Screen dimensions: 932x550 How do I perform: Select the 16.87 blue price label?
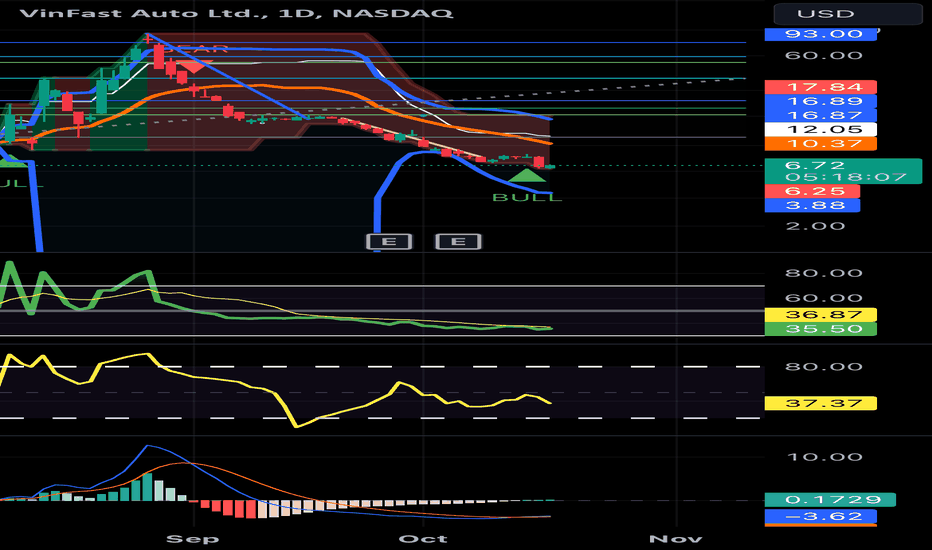pyautogui.click(x=821, y=115)
